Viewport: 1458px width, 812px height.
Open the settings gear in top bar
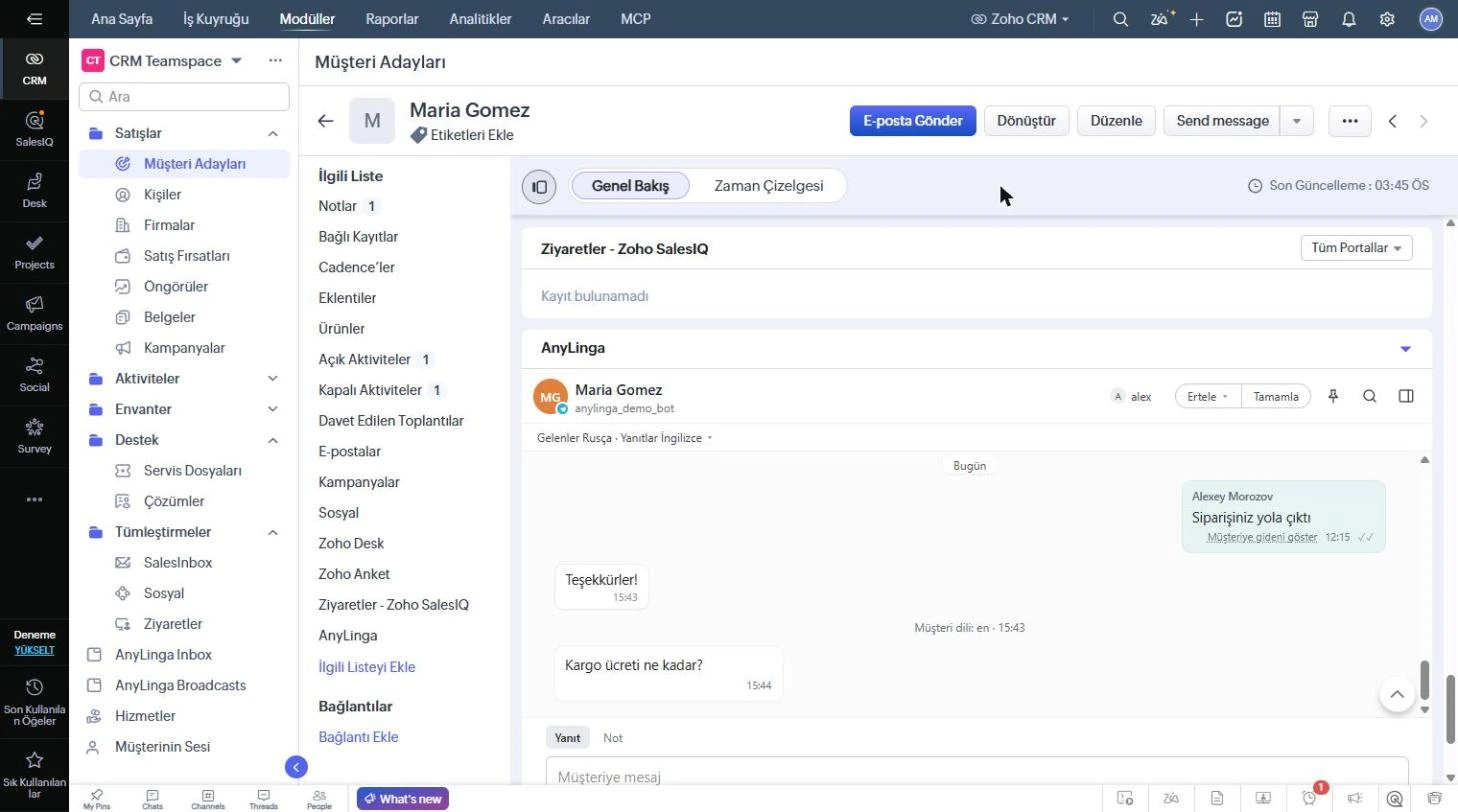1387,19
